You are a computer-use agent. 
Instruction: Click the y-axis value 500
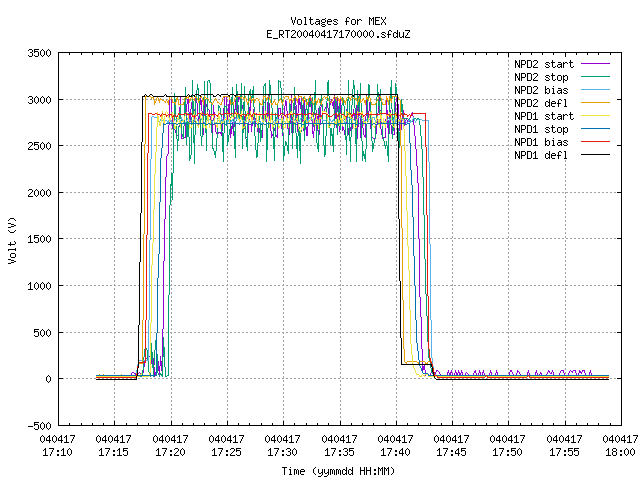[43, 333]
